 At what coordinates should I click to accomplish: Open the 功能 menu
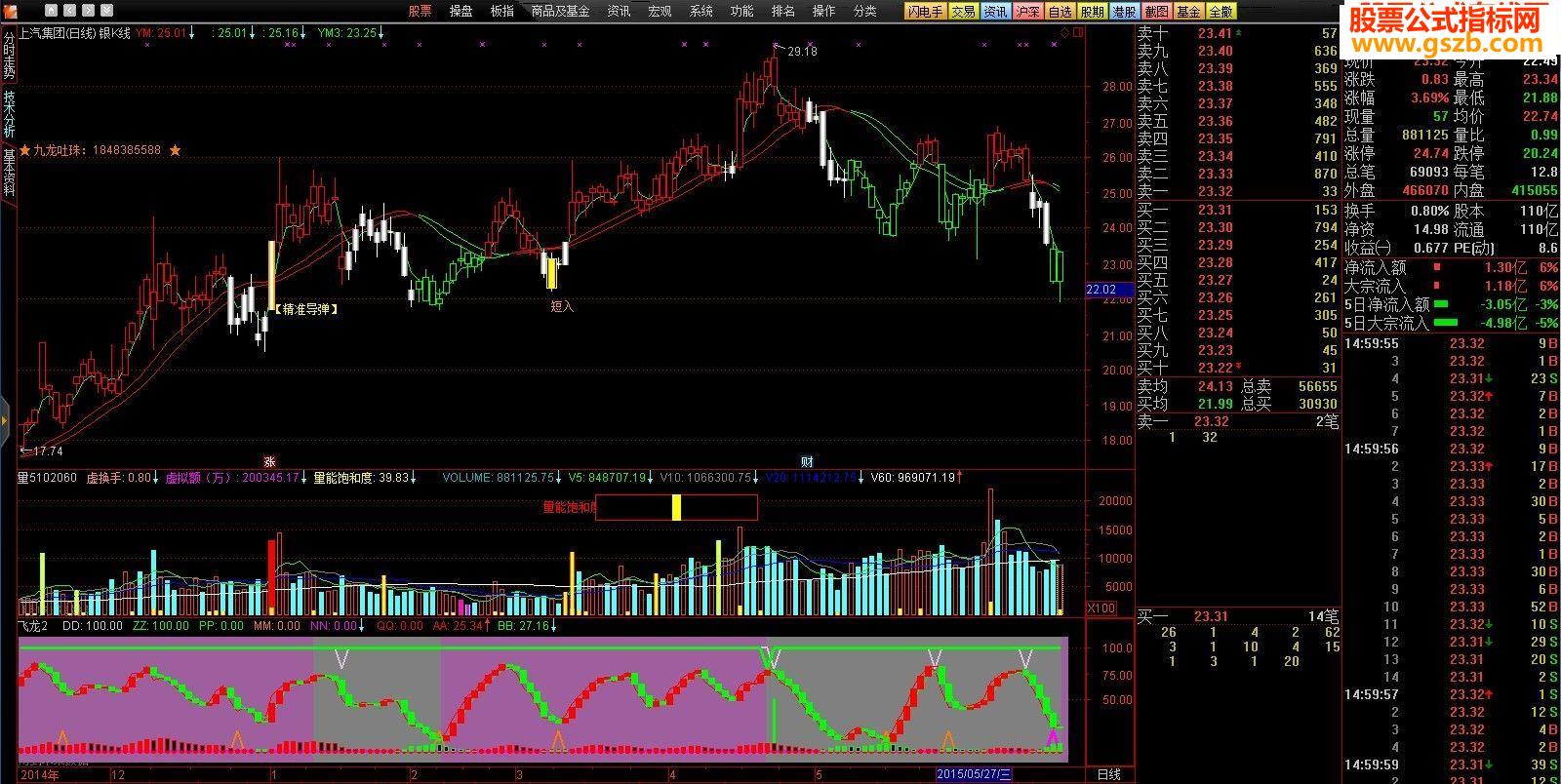coord(741,11)
